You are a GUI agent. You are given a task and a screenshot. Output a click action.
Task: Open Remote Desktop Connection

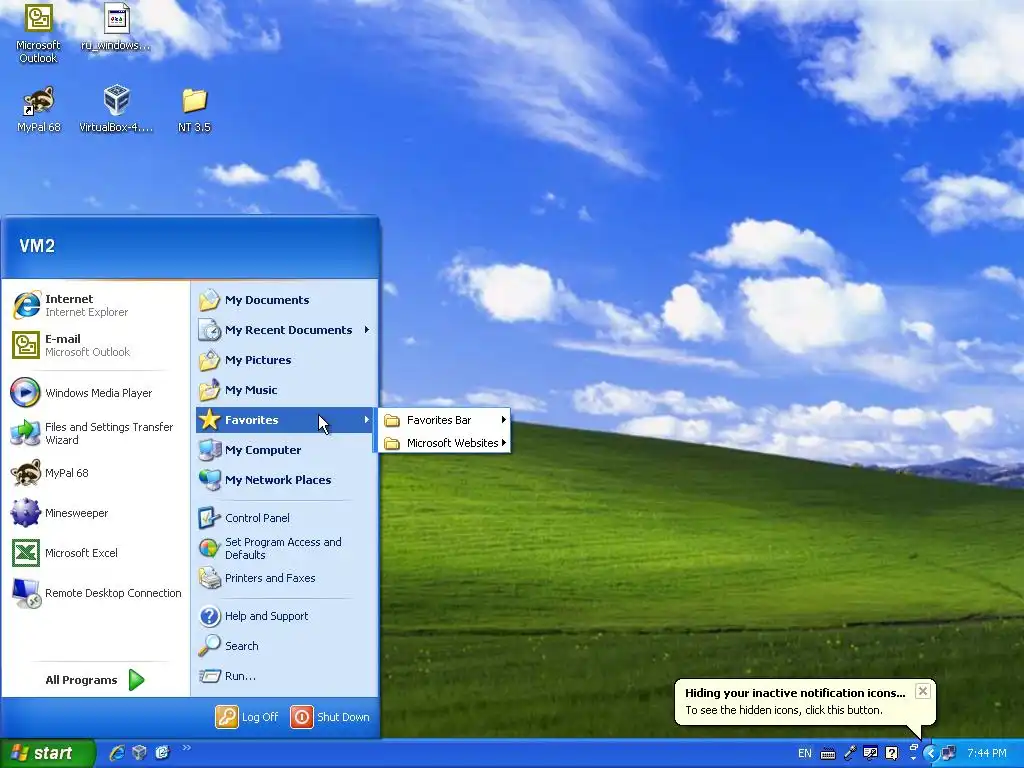point(95,593)
